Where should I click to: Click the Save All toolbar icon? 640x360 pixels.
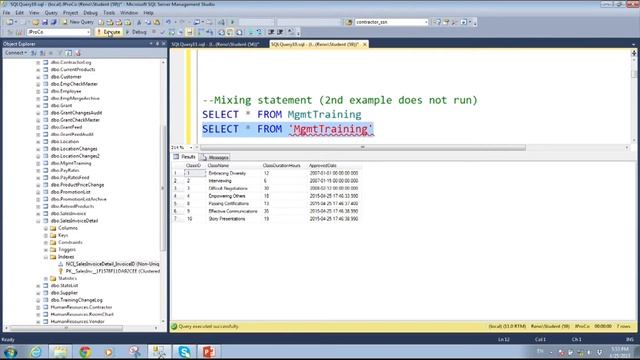pos(53,22)
